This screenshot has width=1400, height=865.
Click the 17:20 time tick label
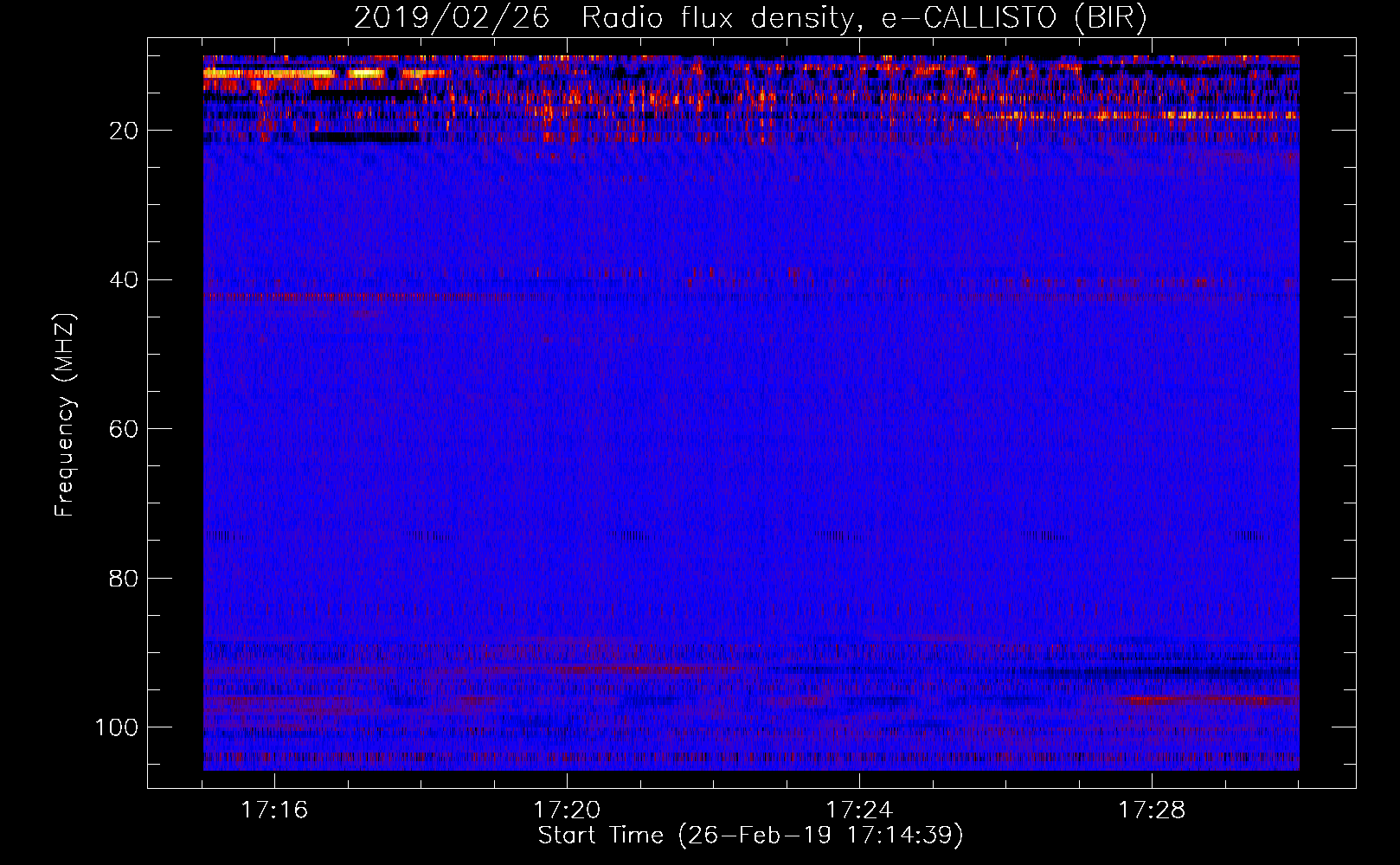(567, 811)
